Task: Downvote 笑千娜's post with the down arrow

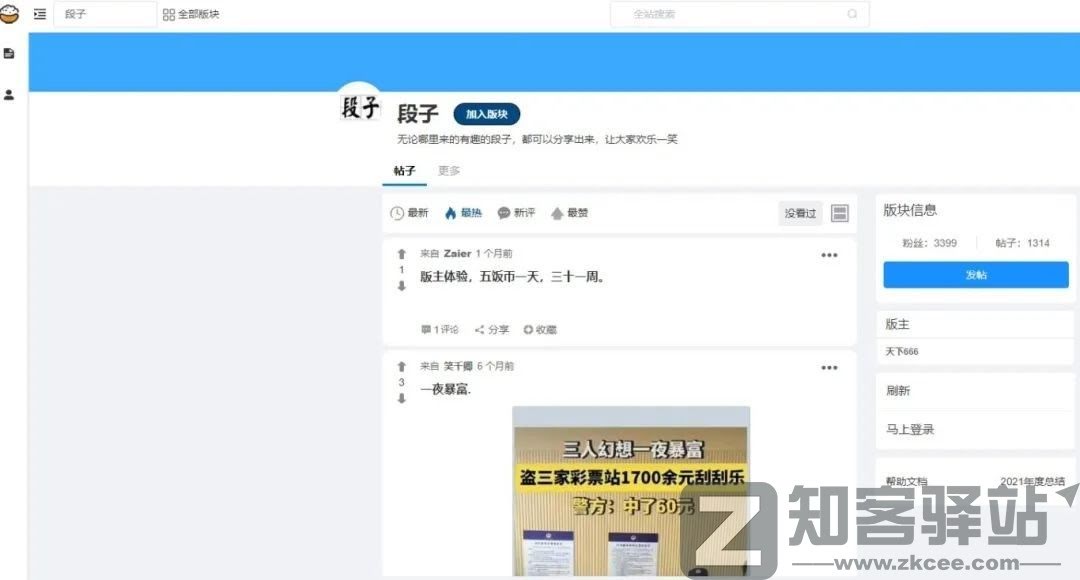Action: [401, 399]
